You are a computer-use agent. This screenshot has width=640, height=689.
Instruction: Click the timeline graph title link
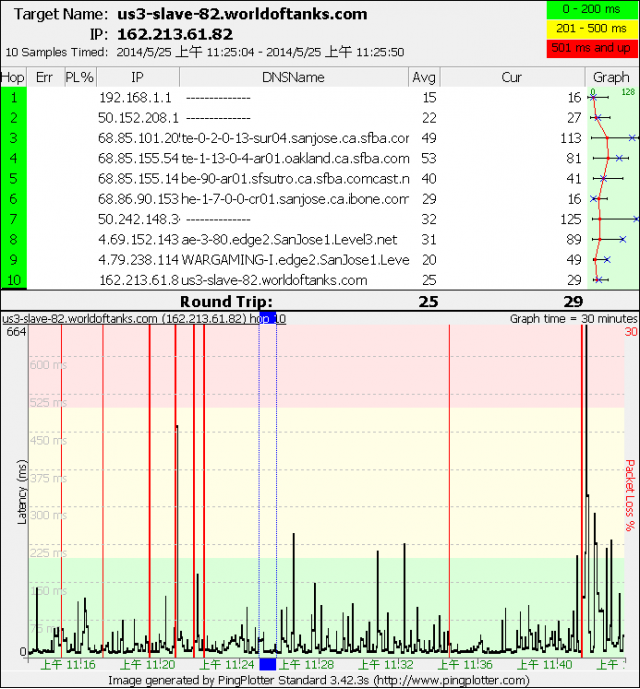pyautogui.click(x=144, y=319)
